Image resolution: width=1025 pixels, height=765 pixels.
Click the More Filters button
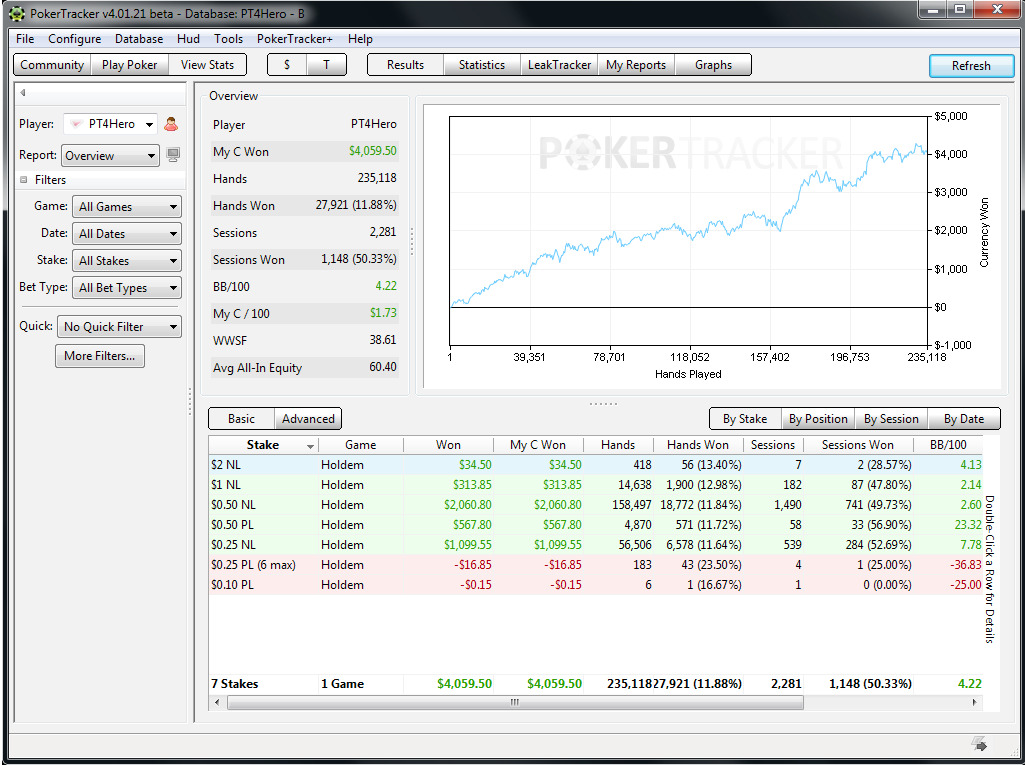click(99, 355)
